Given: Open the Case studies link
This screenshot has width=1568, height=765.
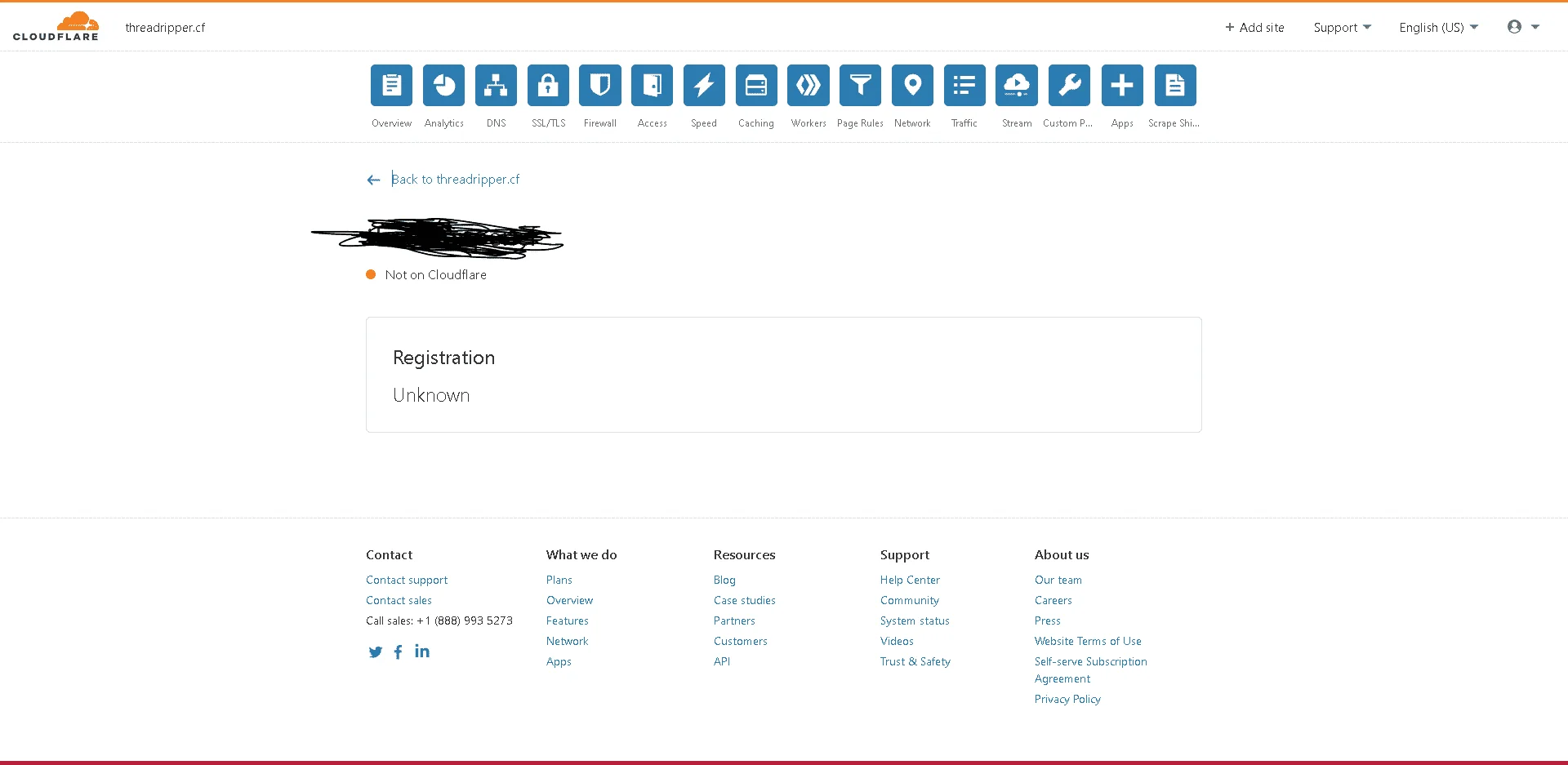Looking at the screenshot, I should pos(745,600).
